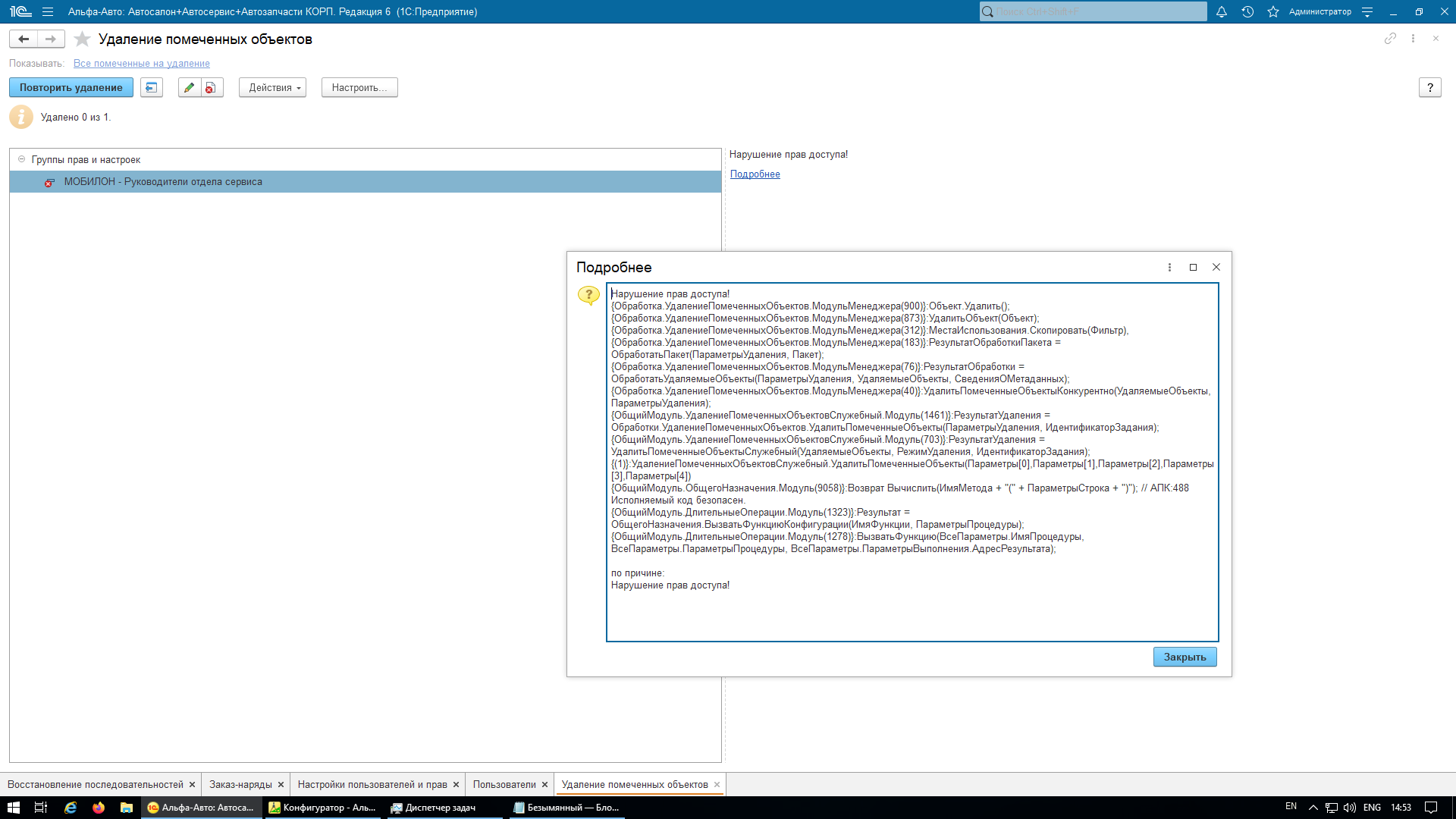Click the Администратор user name
This screenshot has width=1456, height=819.
point(1319,11)
